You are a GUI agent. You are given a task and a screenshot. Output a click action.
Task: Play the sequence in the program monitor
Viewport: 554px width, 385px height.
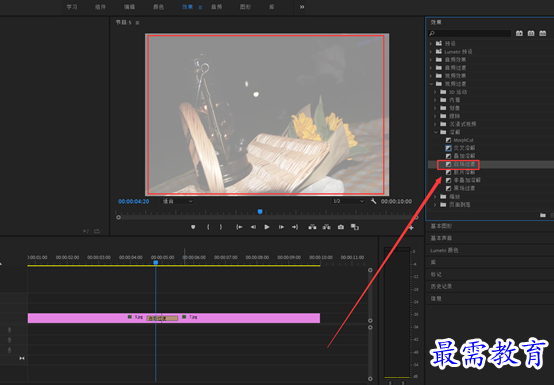pos(267,227)
